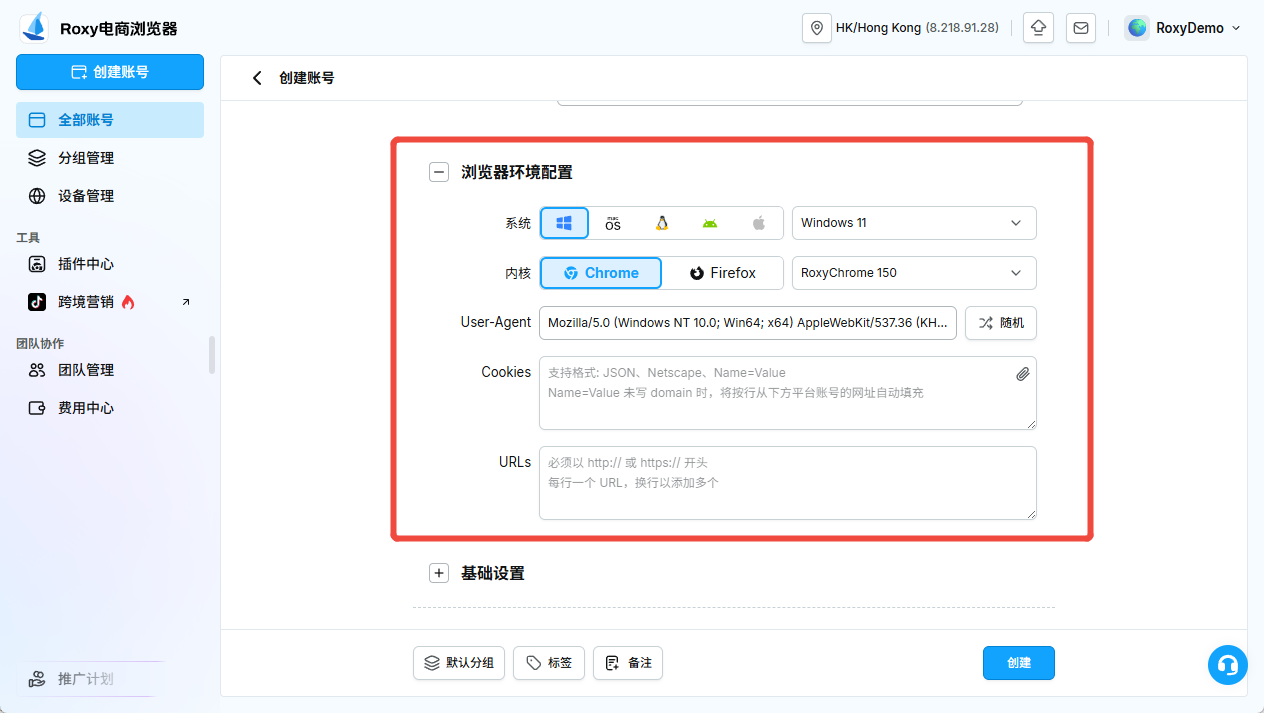
Task: Click the 推广计划 hand icon
Action: click(x=37, y=679)
